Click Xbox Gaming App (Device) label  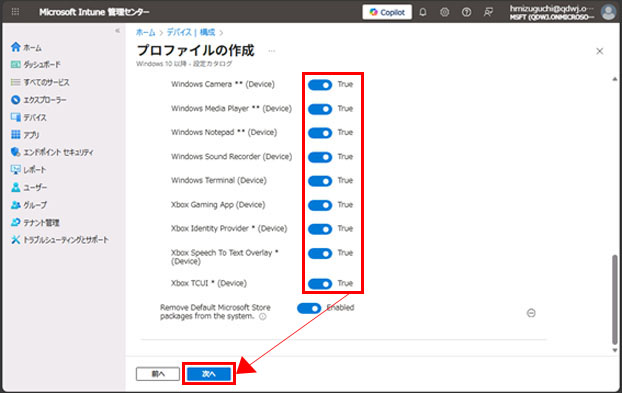(218, 205)
